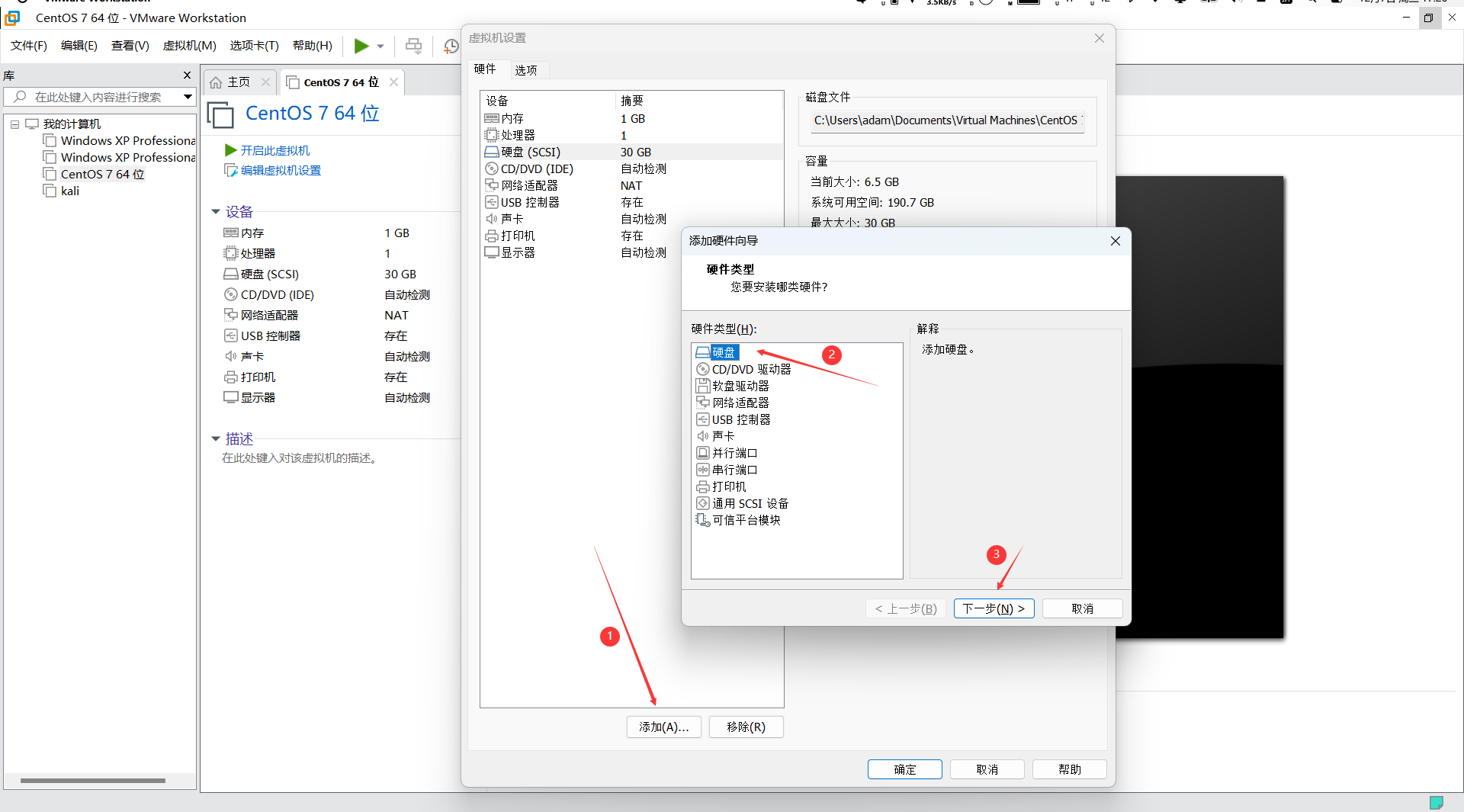Viewport: 1464px width, 812px height.
Task: Select 打印机 row in VM settings device list
Action: (631, 236)
